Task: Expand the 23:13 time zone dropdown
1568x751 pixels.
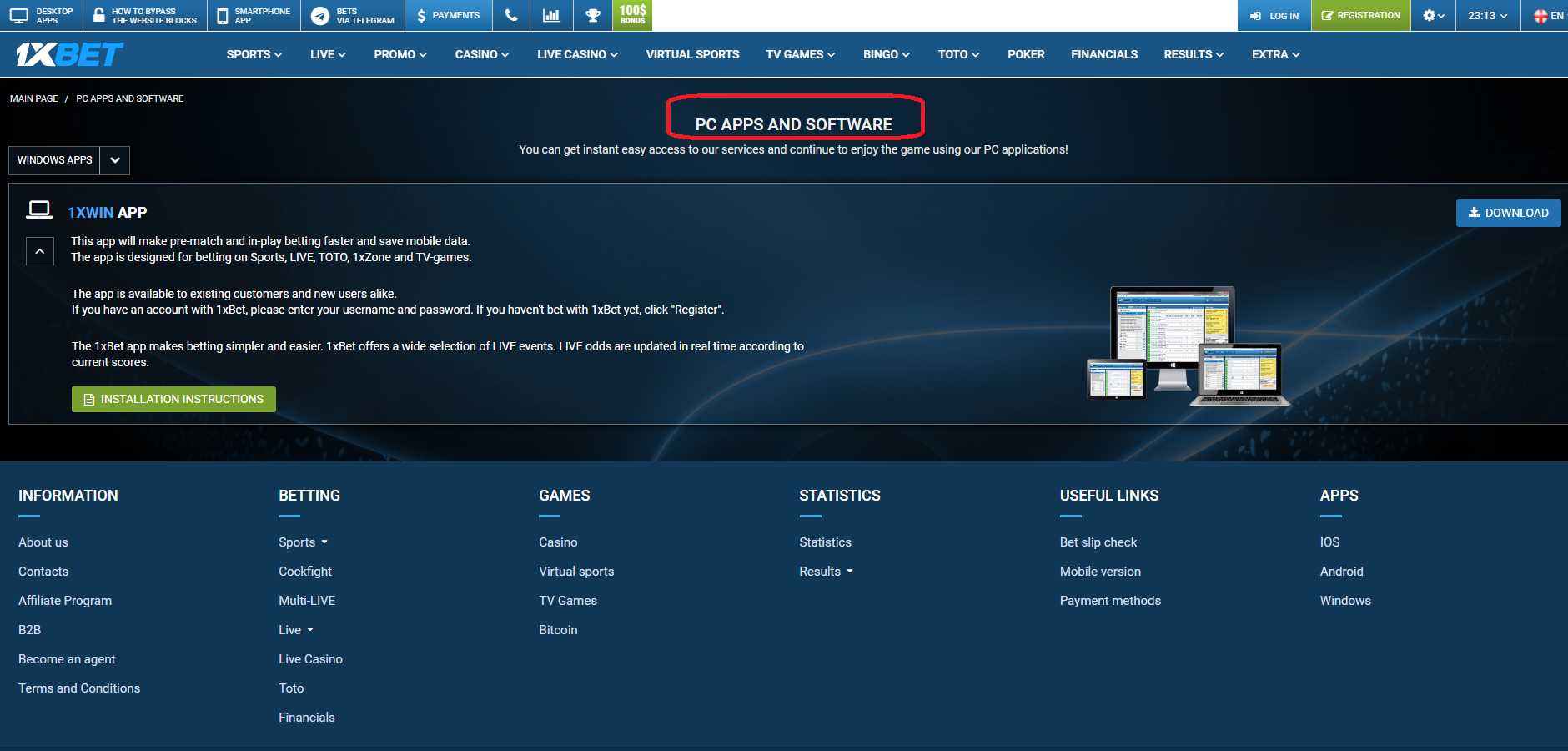Action: (x=1487, y=15)
